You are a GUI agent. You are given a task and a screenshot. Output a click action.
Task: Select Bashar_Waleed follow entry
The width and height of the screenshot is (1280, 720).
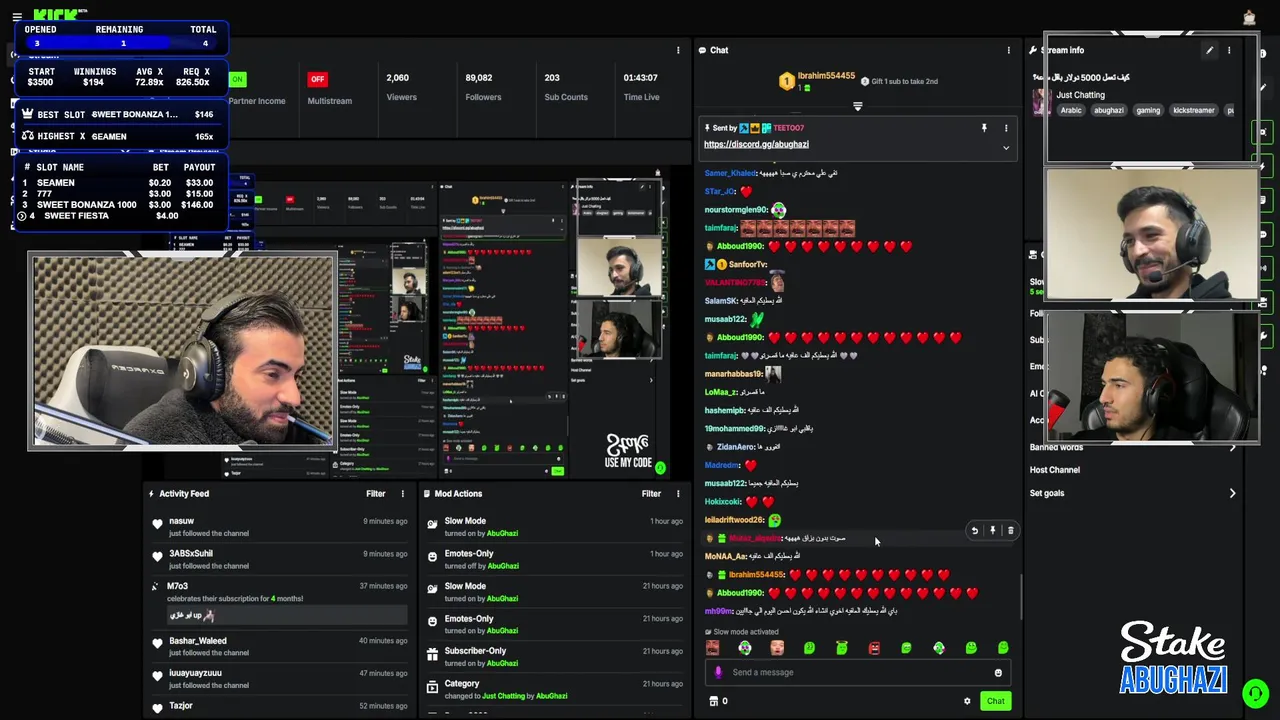pos(279,646)
